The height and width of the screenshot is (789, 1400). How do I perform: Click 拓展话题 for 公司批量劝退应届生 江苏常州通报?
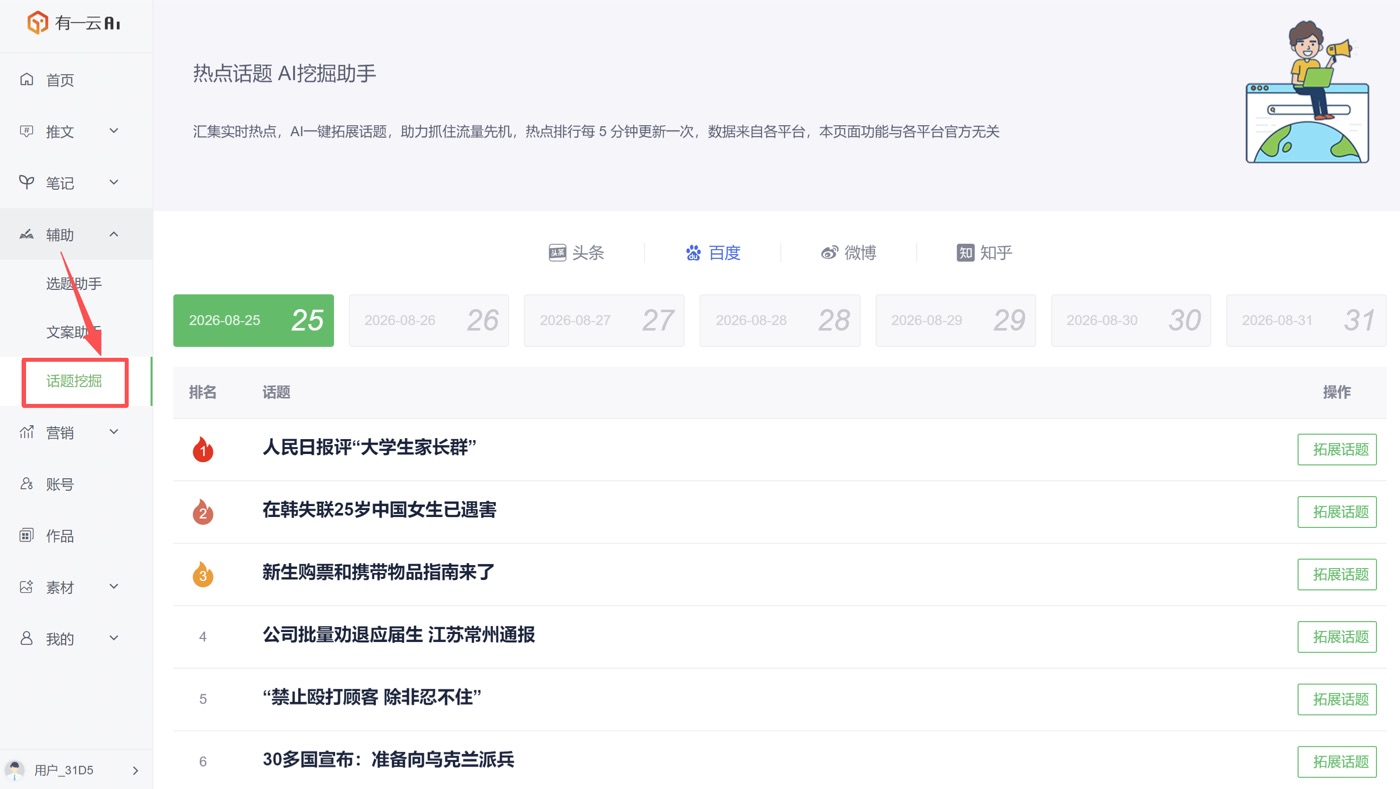coord(1337,637)
